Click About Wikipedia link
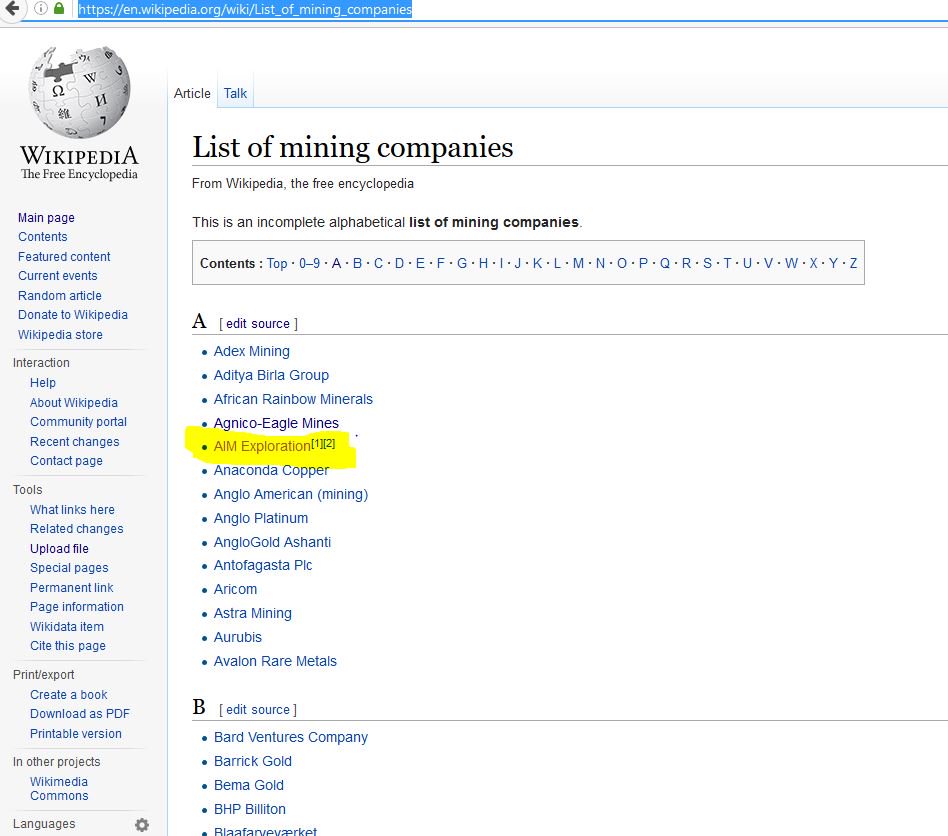This screenshot has width=948, height=836. tap(74, 403)
